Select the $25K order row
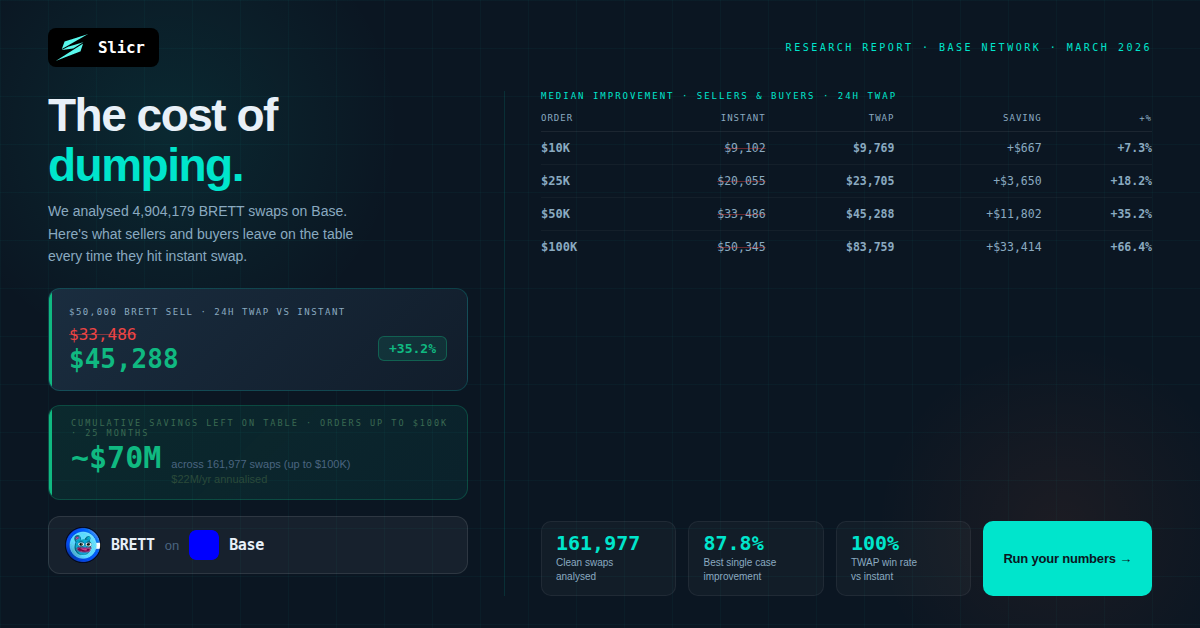This screenshot has width=1200, height=628. click(x=845, y=181)
